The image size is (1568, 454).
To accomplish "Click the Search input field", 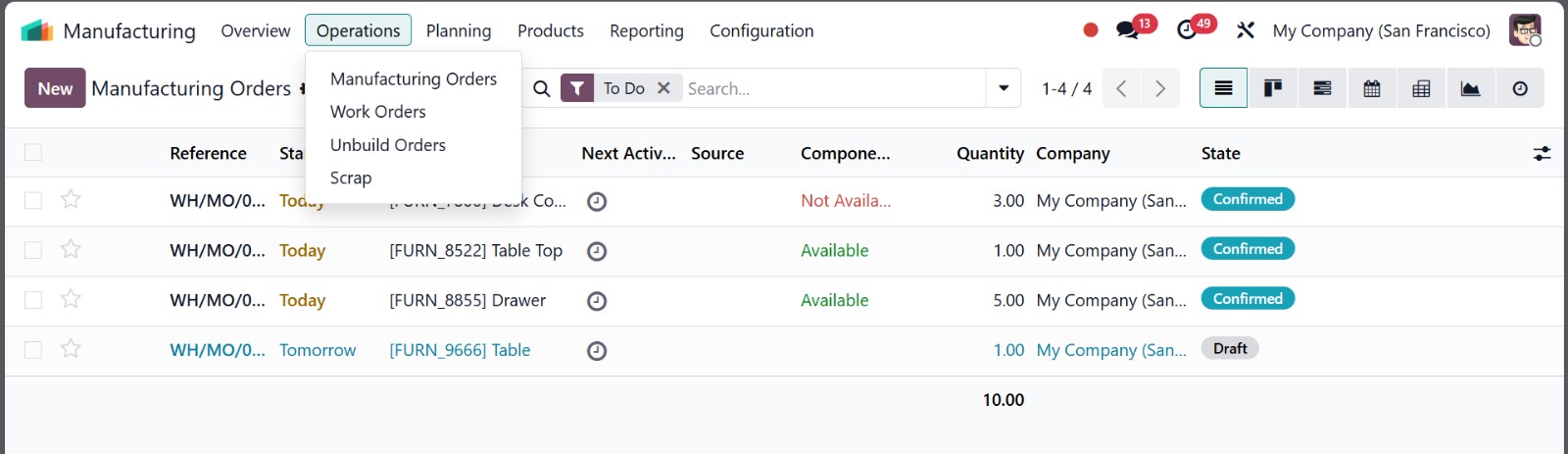I will coord(833,88).
